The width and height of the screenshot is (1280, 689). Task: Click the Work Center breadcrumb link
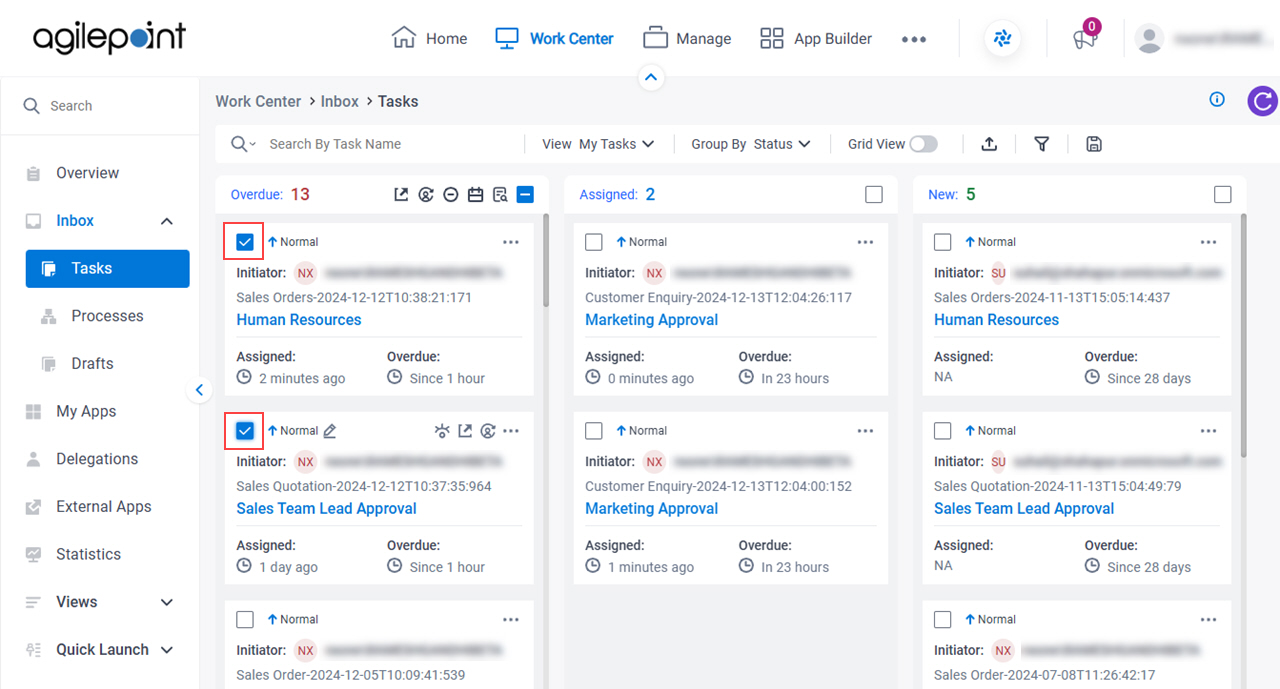tap(258, 101)
